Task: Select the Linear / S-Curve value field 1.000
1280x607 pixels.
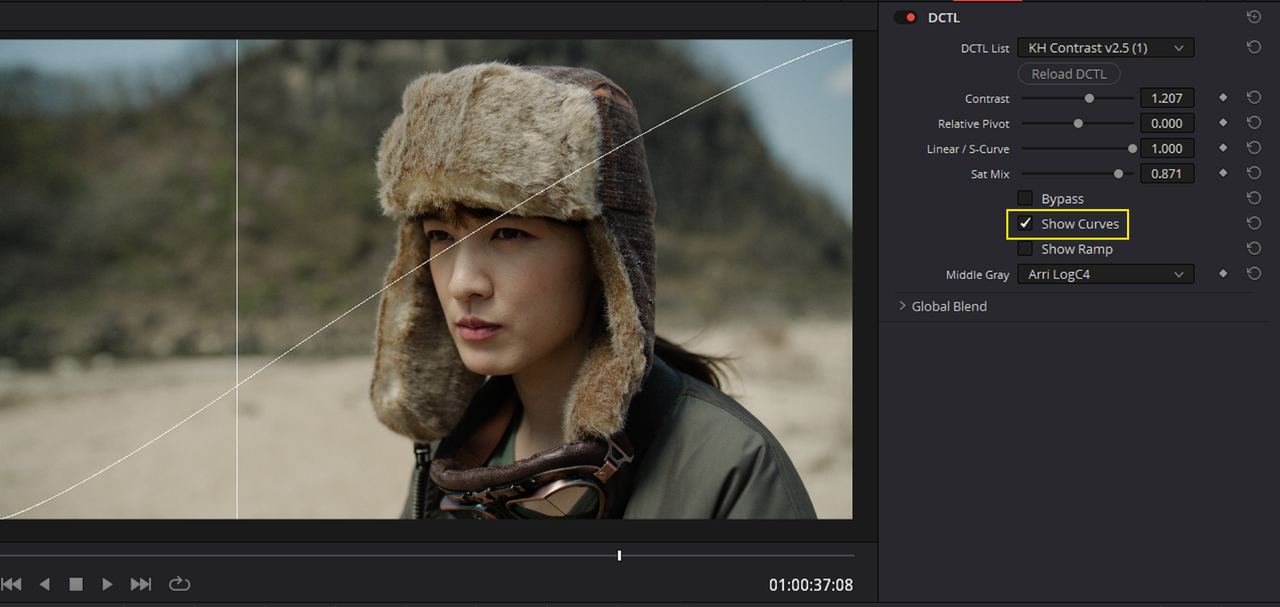Action: (1167, 148)
